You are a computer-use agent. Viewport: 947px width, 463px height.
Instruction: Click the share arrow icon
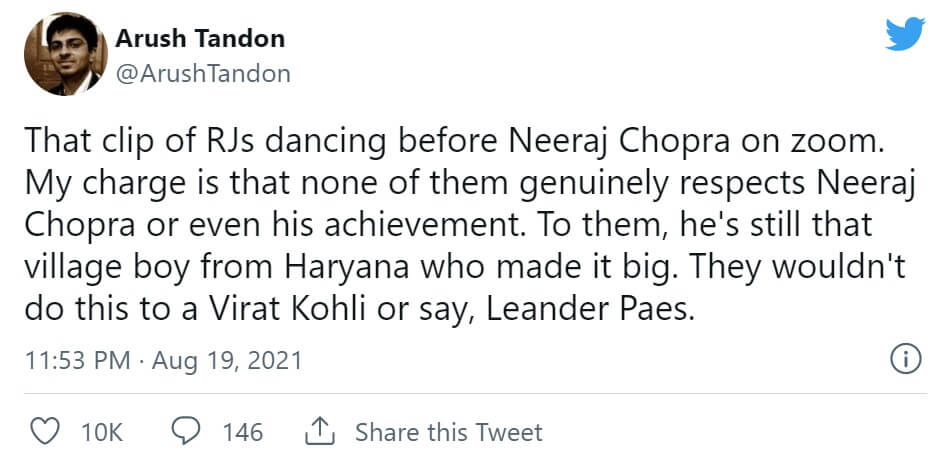[318, 432]
